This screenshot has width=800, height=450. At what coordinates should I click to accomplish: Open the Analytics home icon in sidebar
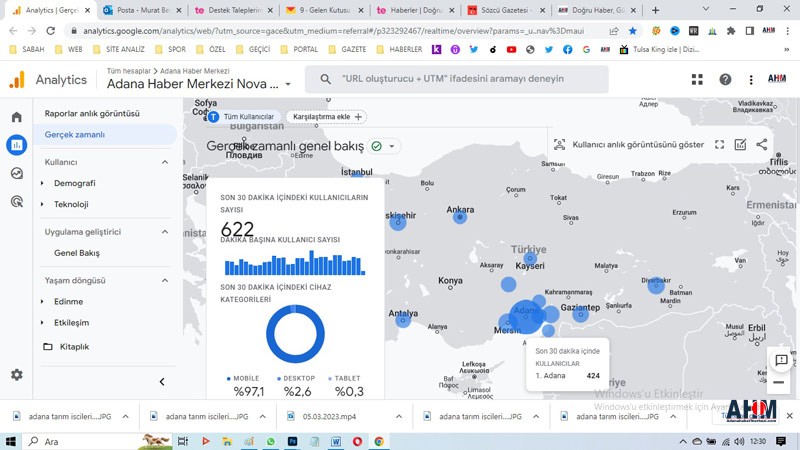click(x=16, y=117)
